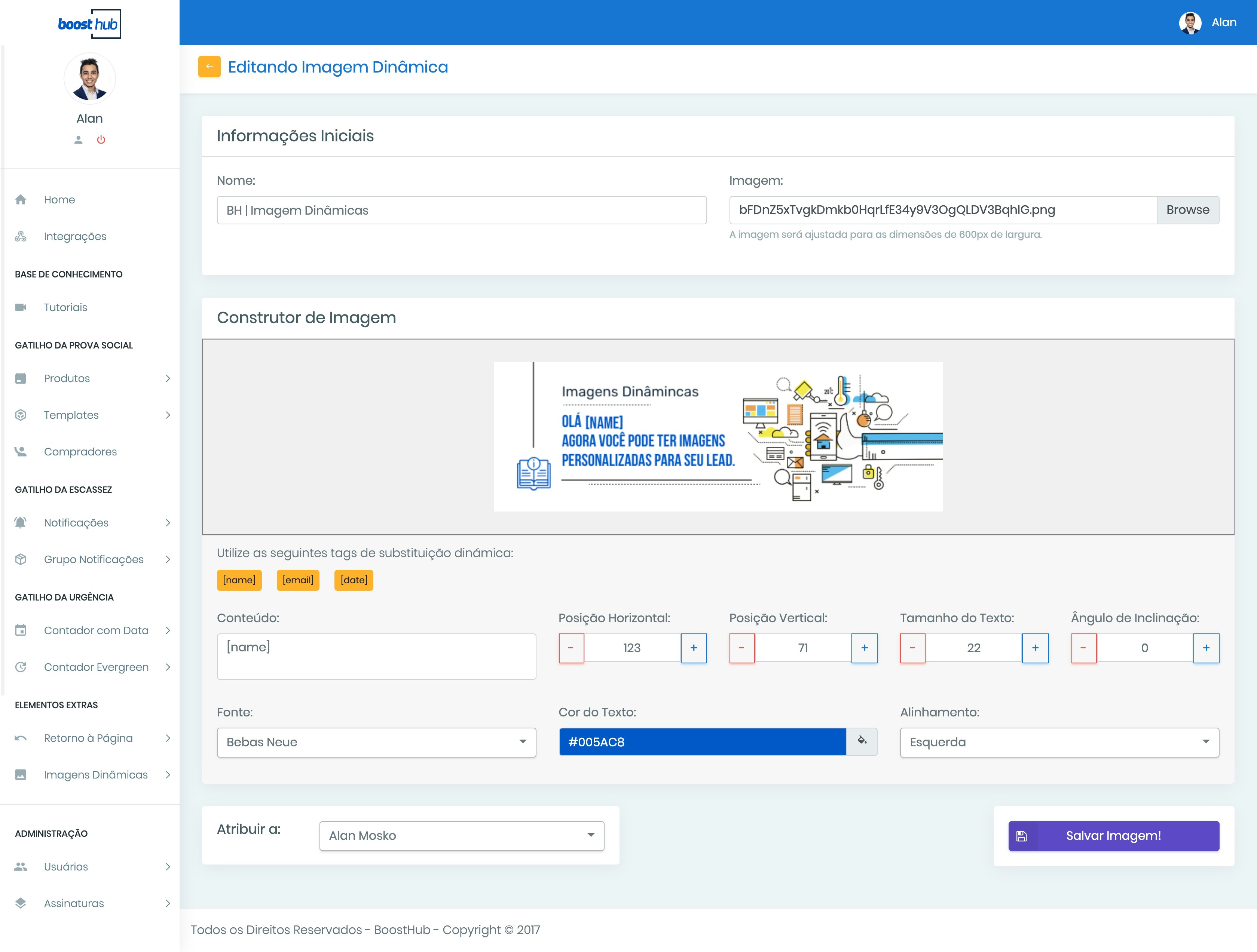Click the Integrações sidebar icon
This screenshot has height=952, width=1257.
coord(21,236)
